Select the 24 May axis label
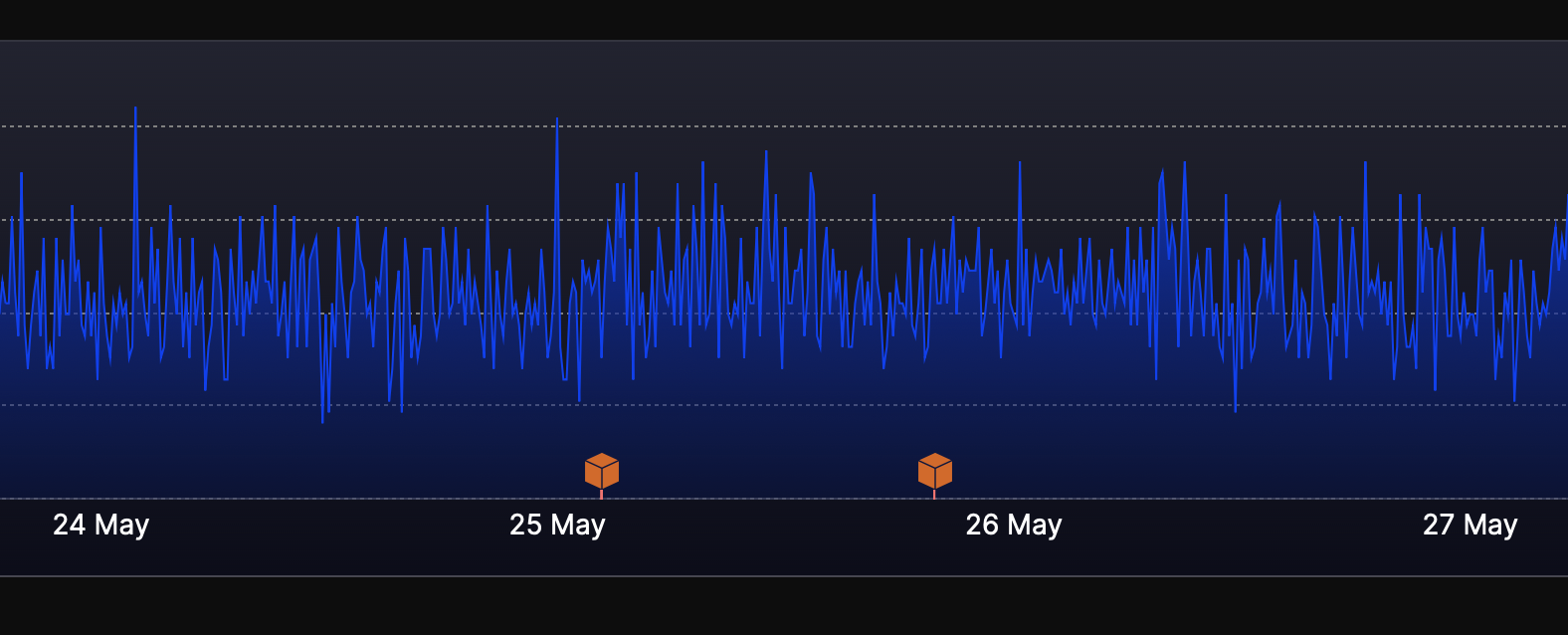This screenshot has height=635, width=1568. (x=100, y=525)
